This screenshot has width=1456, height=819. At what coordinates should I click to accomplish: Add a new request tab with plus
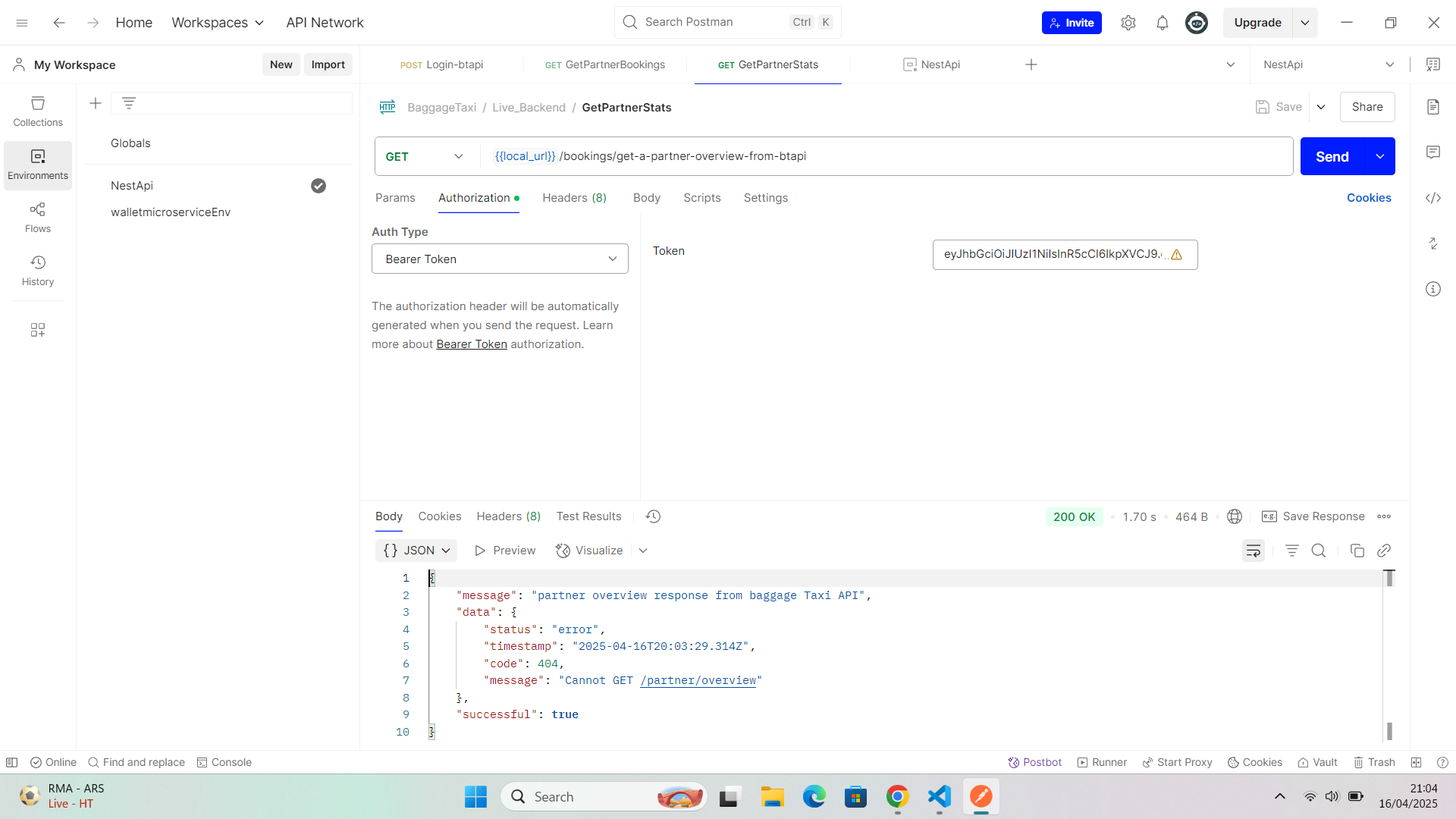(1031, 64)
